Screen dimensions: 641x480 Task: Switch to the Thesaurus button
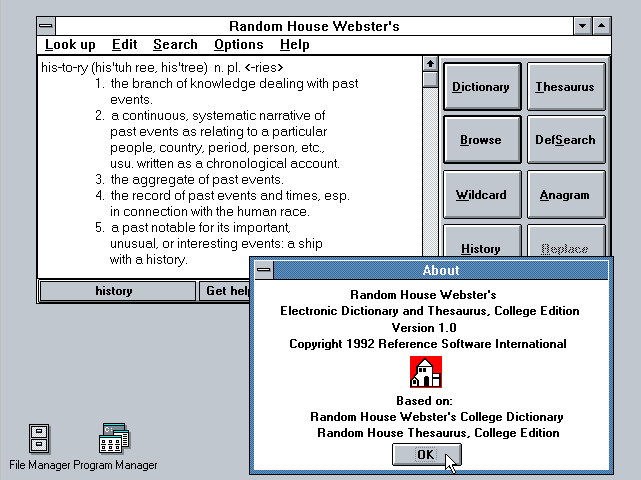[x=566, y=87]
